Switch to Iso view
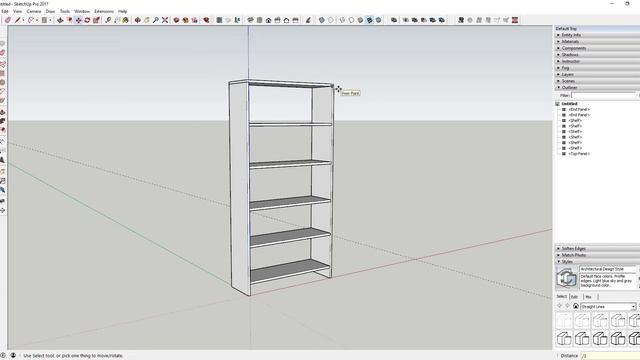The image size is (640, 360). coord(250,20)
